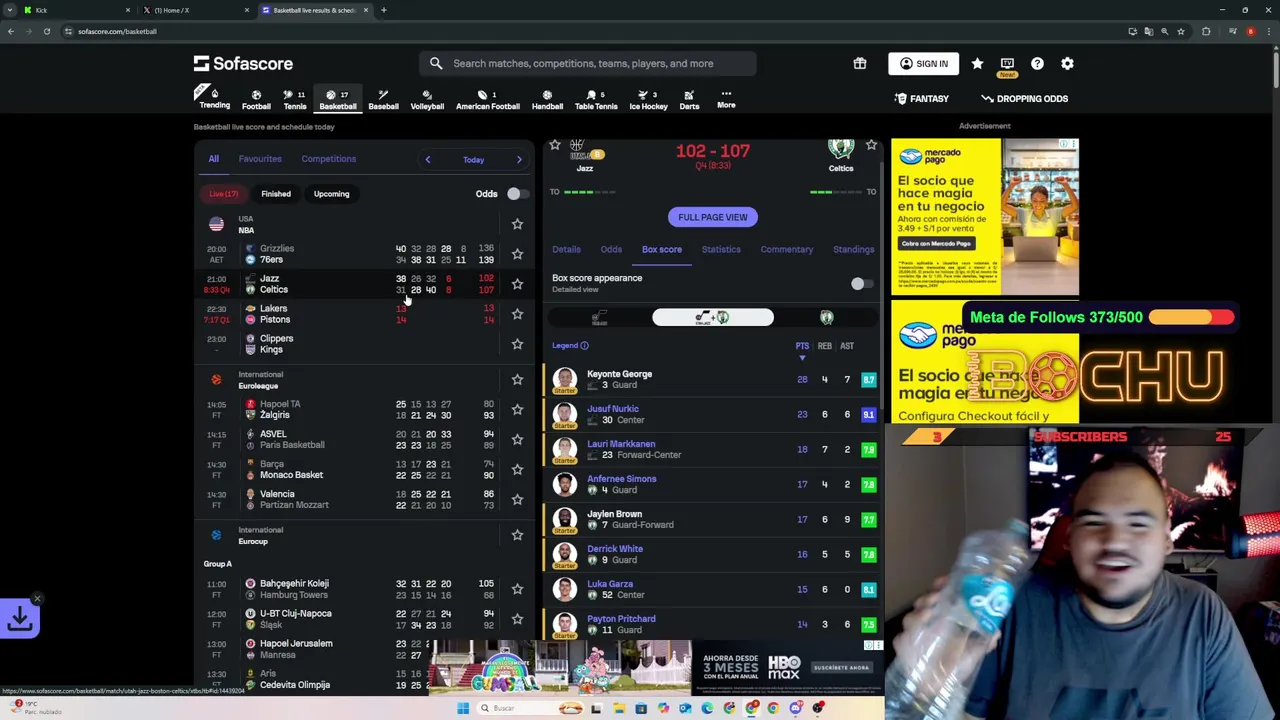Open match Commentary tab
1280x720 pixels.
(x=787, y=250)
